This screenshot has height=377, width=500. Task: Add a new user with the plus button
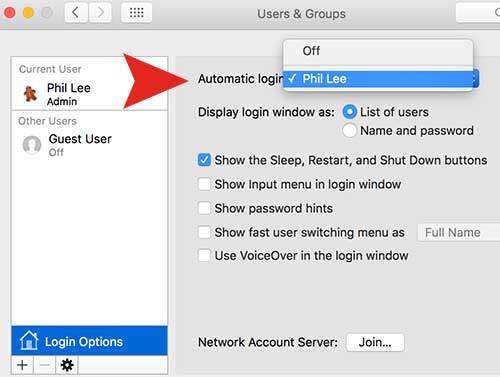[22, 365]
